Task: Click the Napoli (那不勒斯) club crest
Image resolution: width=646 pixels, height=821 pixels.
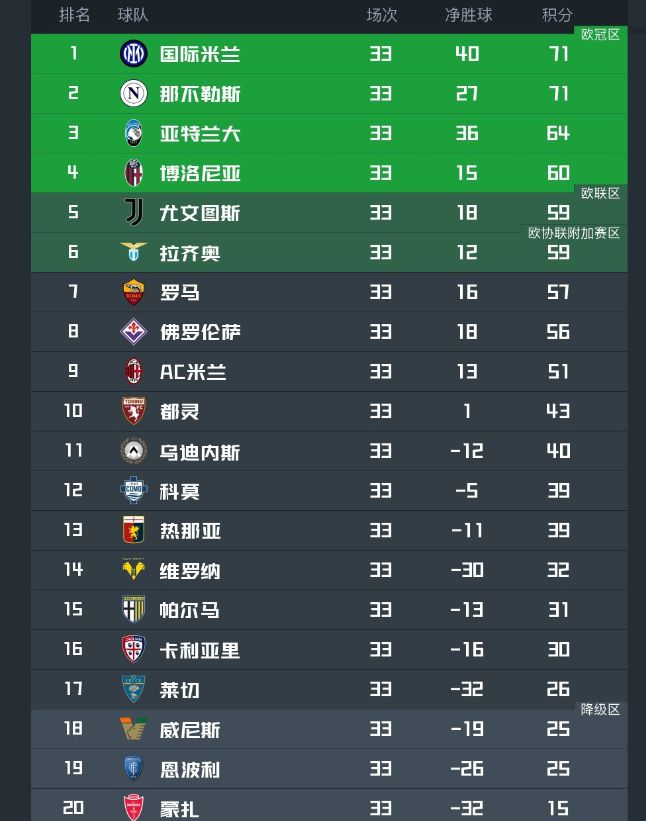Action: 133,94
